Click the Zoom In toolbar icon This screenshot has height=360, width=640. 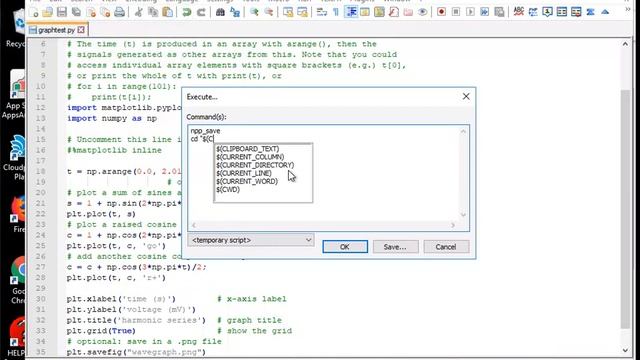click(x=254, y=12)
